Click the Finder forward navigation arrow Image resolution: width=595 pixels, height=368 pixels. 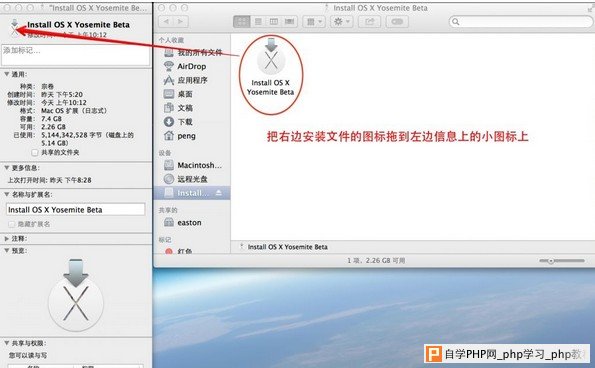point(181,22)
